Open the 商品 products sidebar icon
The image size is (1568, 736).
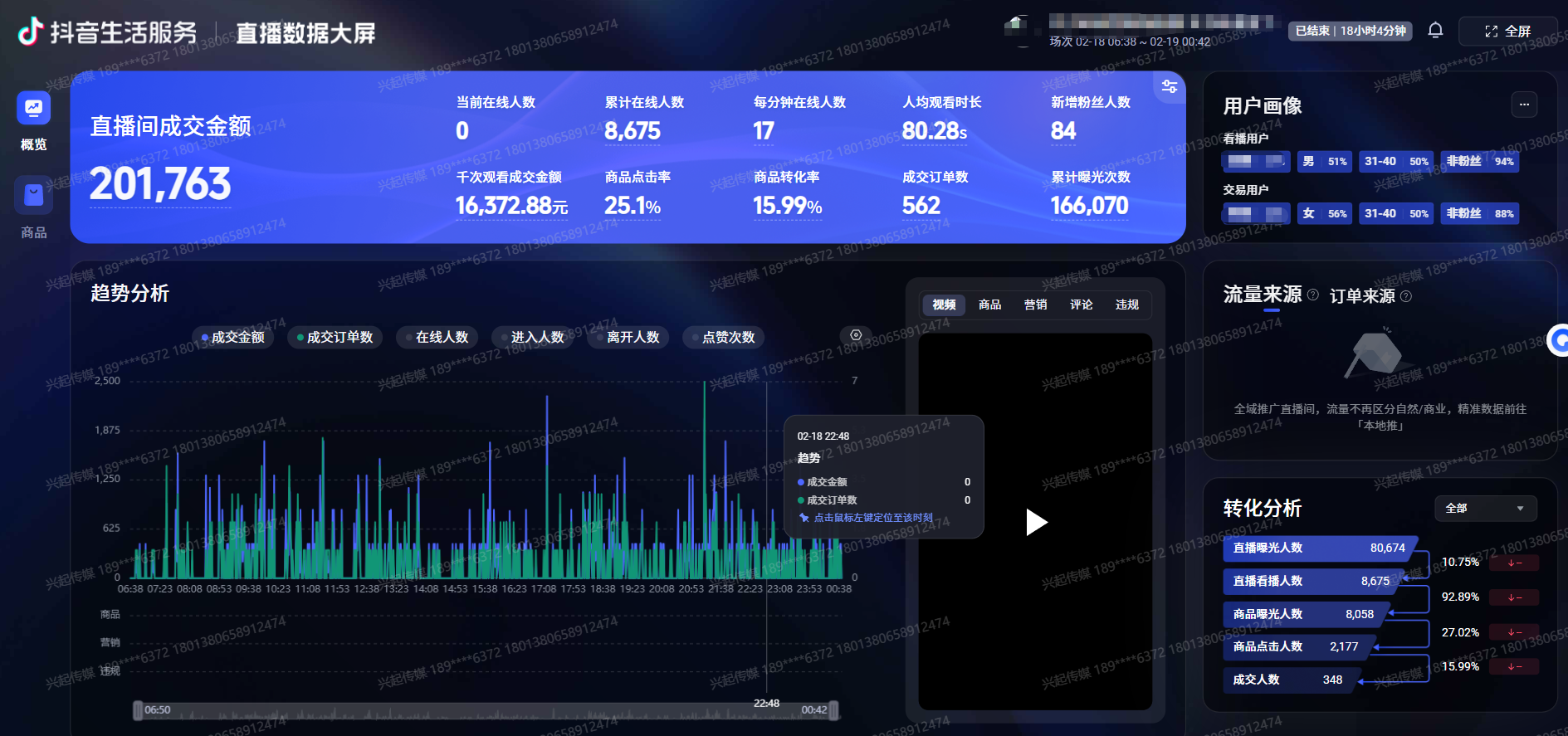pyautogui.click(x=33, y=195)
